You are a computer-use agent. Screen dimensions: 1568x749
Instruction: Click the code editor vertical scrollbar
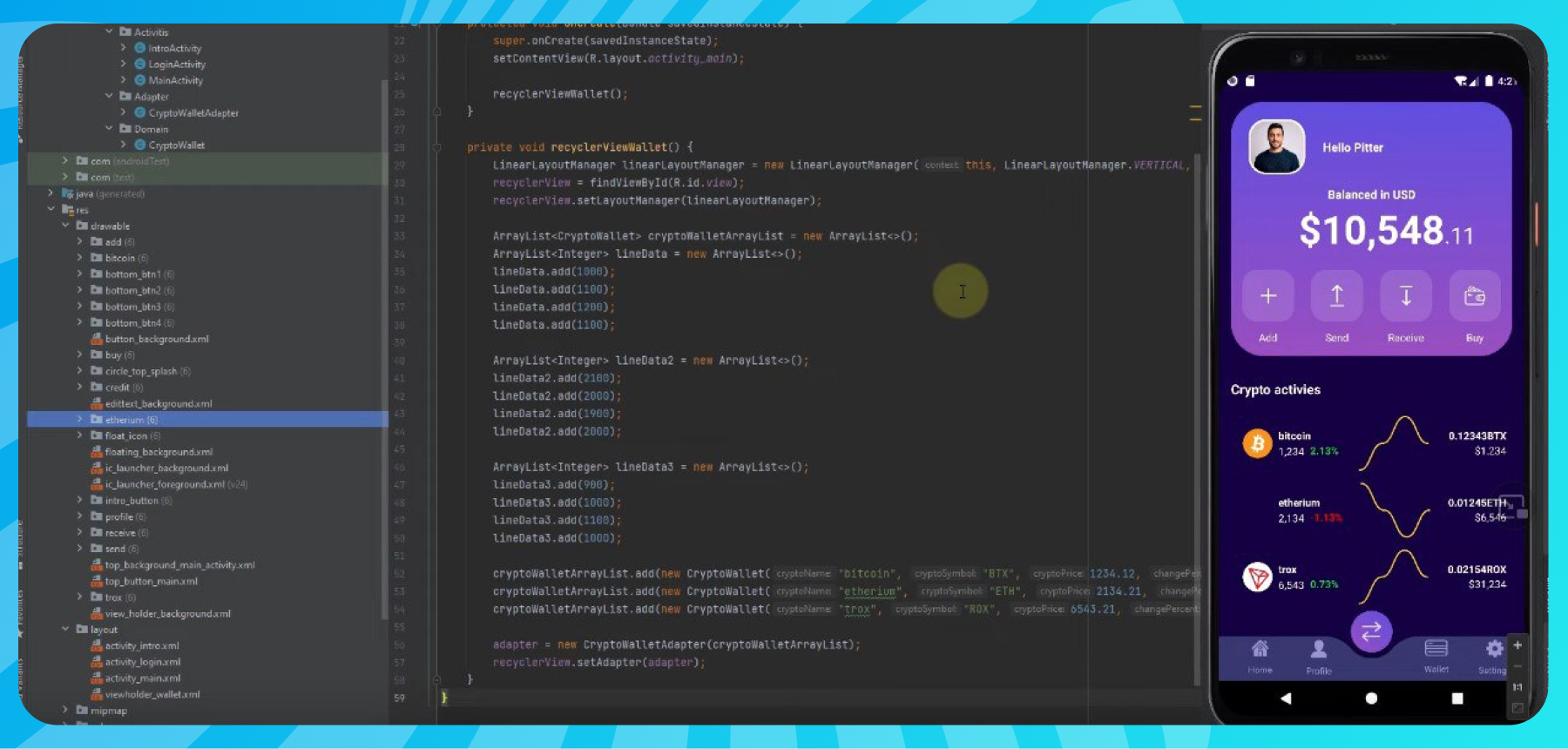pos(1197,418)
